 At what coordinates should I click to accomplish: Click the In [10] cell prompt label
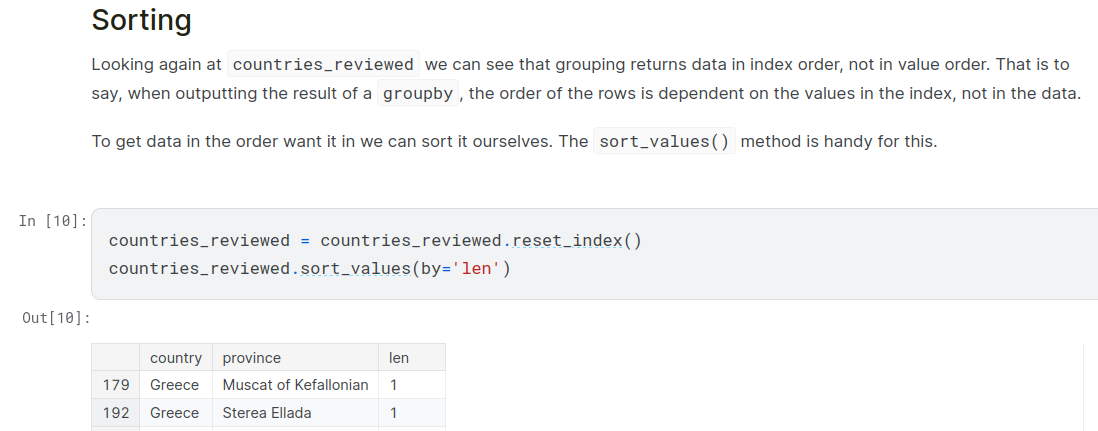point(52,220)
